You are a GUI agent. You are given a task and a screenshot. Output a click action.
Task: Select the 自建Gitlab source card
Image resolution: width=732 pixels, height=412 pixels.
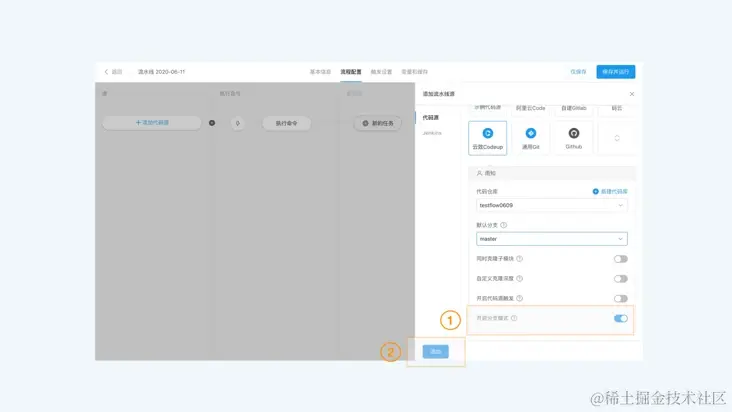pyautogui.click(x=574, y=108)
